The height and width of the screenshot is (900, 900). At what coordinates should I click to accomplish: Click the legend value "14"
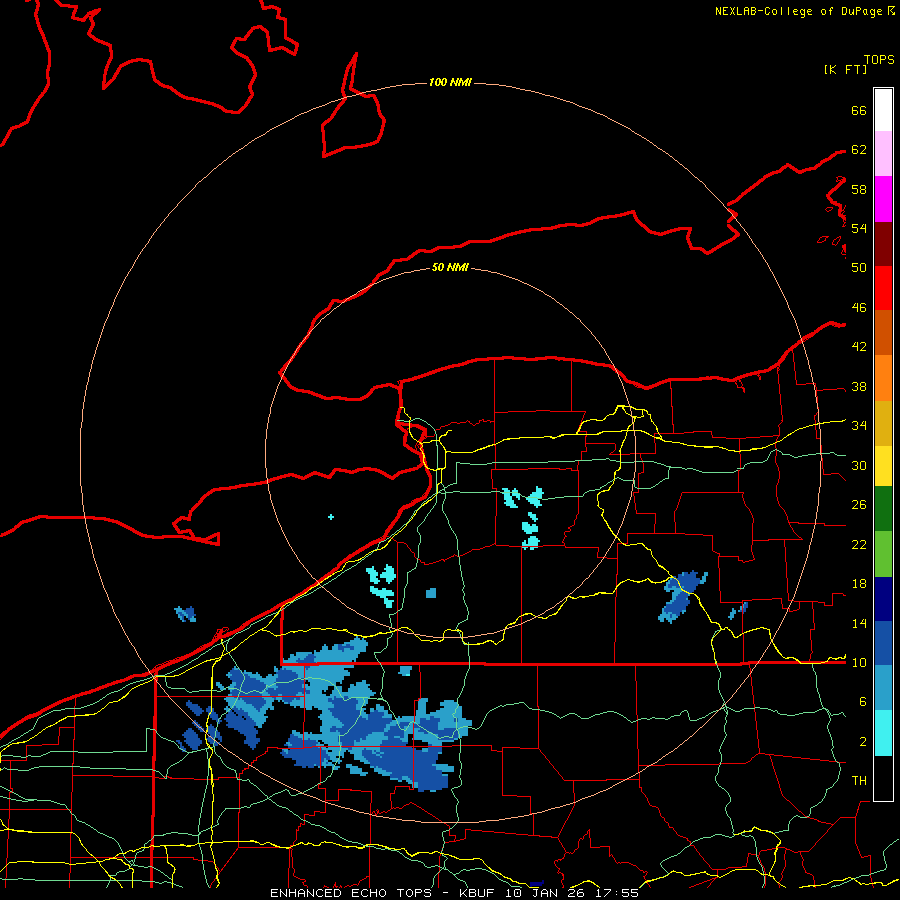(859, 623)
